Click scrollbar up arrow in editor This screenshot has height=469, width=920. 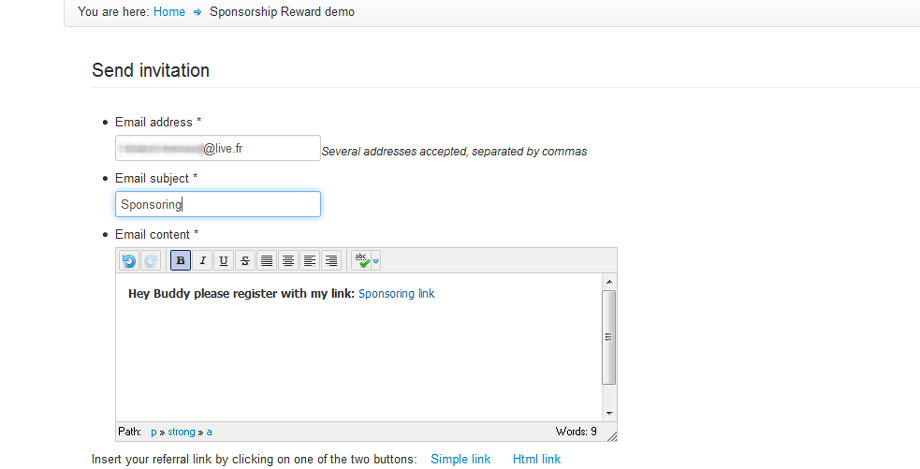tap(609, 282)
